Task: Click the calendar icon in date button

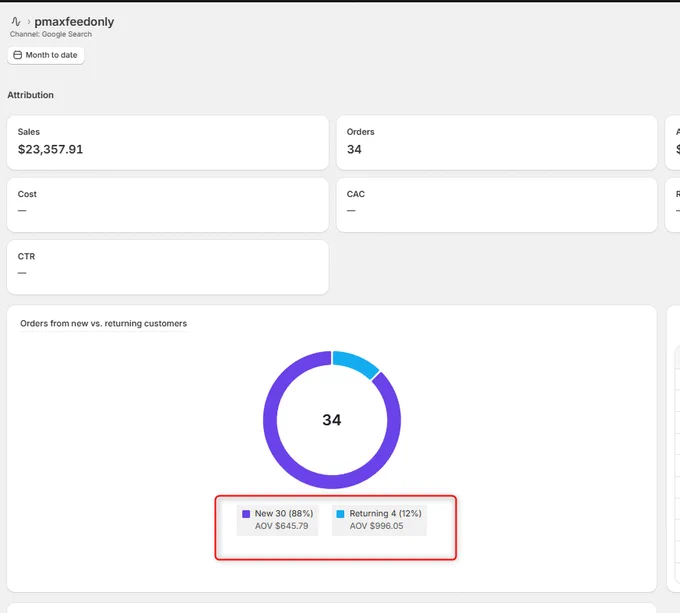Action: (17, 55)
